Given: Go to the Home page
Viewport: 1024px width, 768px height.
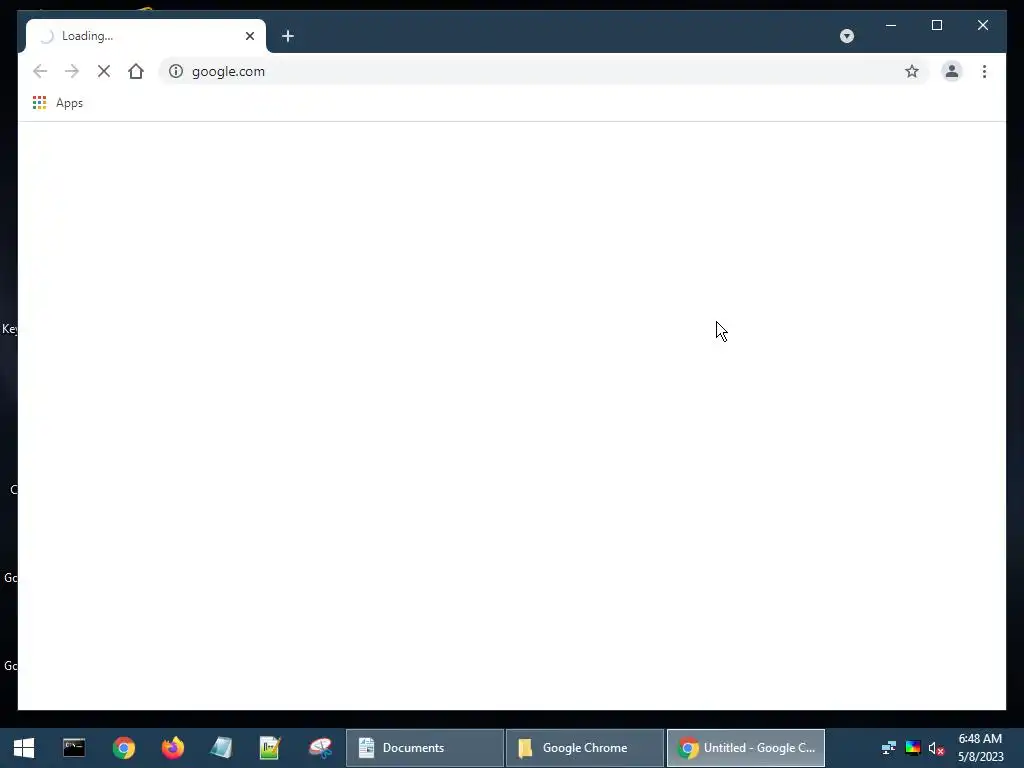Looking at the screenshot, I should tap(136, 71).
